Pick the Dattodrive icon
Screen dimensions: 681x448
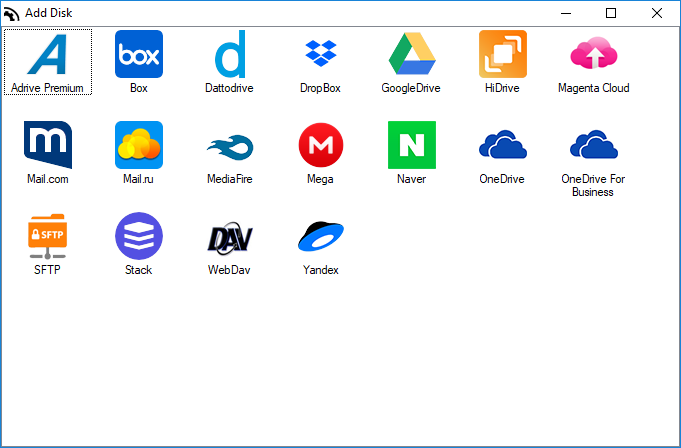(230, 54)
